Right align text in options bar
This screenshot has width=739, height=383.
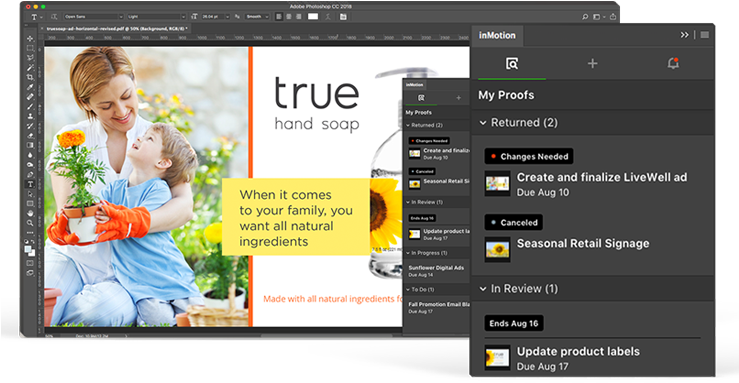[x=299, y=16]
